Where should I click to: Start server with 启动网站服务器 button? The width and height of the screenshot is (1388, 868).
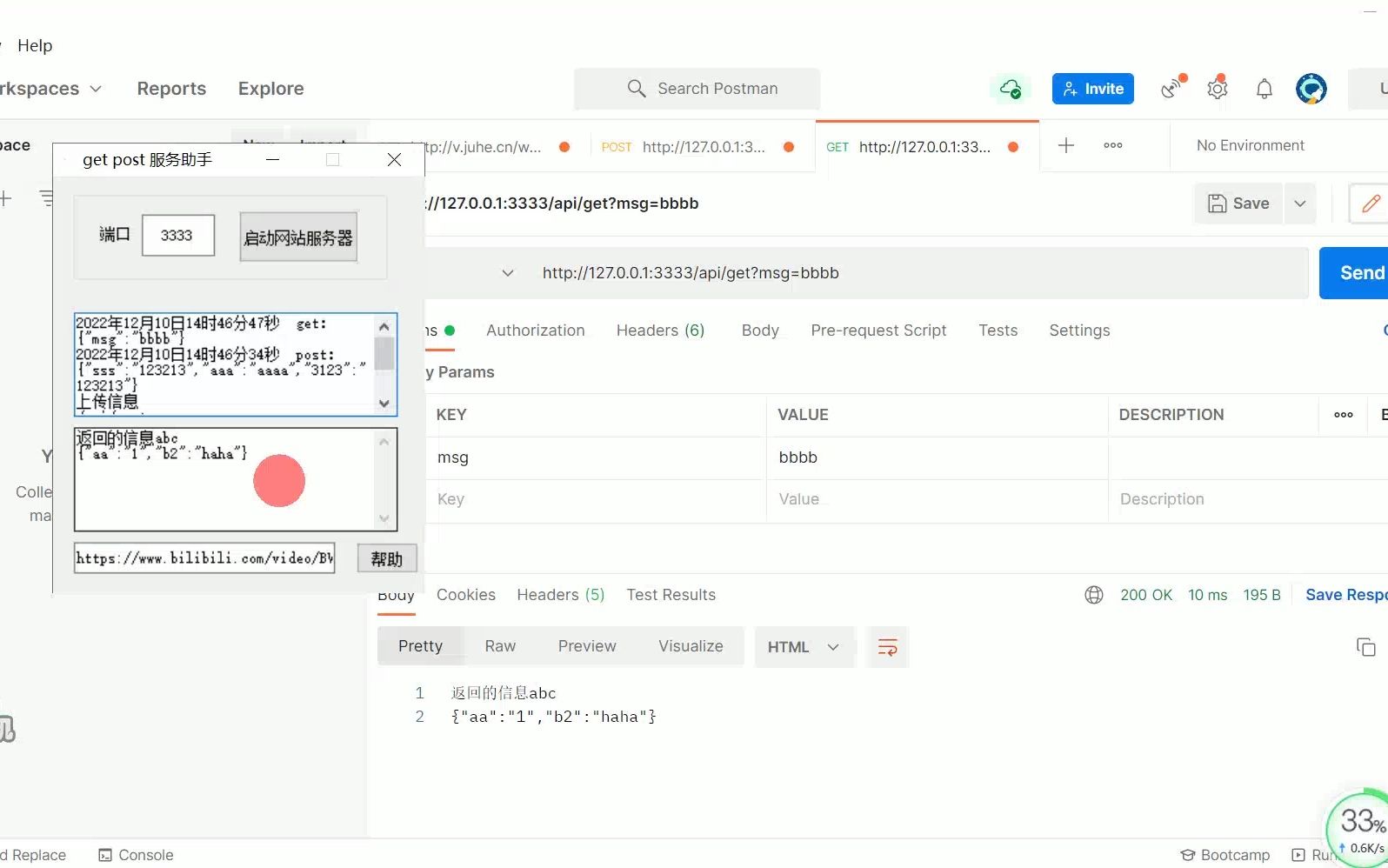coord(298,237)
